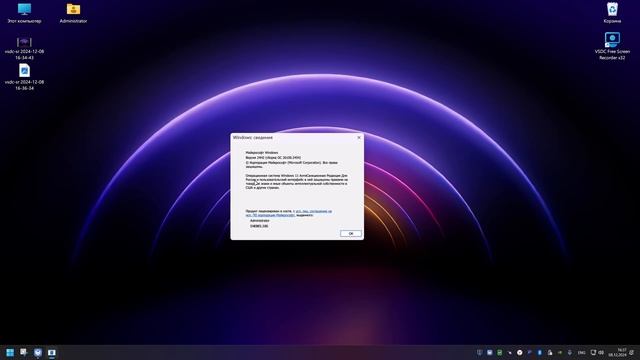The image size is (640, 360).
Task: Click the Administrator licensee name text
Action: (260, 220)
